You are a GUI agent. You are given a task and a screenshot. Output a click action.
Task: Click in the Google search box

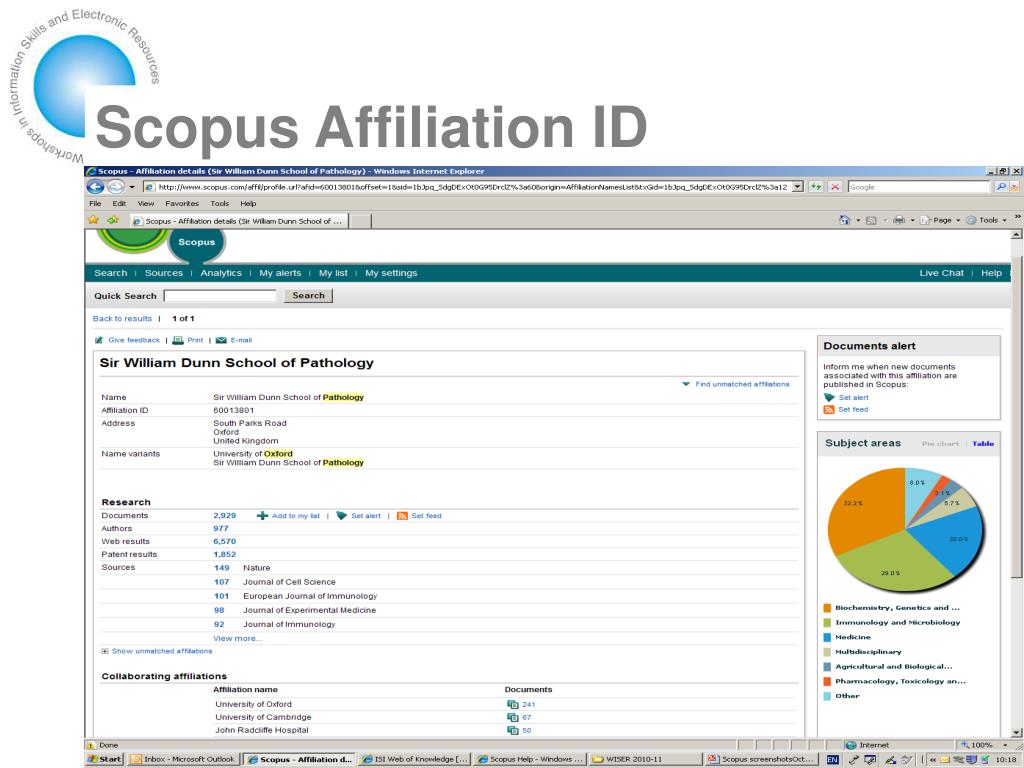coord(919,187)
